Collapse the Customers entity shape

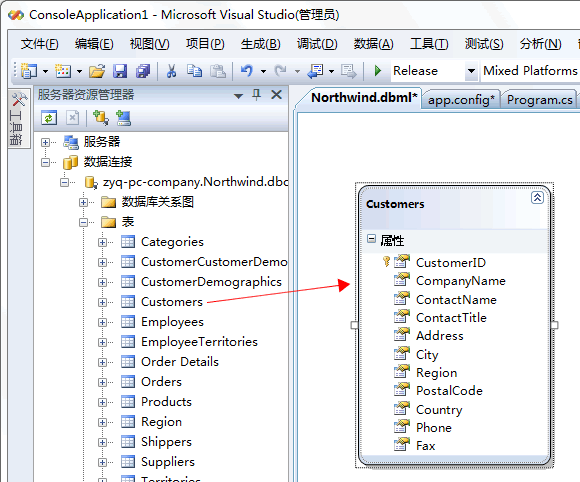[x=537, y=198]
